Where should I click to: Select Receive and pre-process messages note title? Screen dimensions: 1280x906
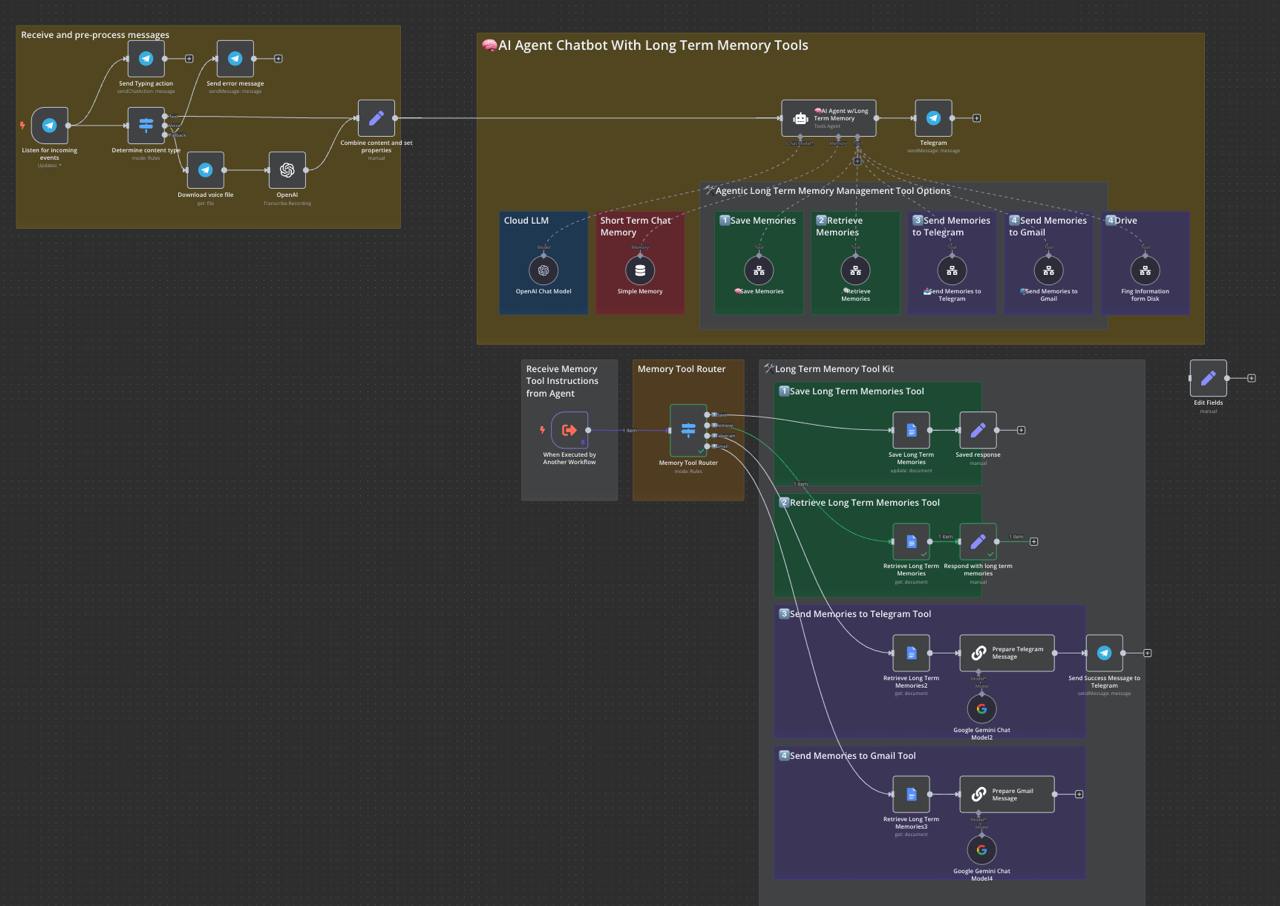pos(95,35)
